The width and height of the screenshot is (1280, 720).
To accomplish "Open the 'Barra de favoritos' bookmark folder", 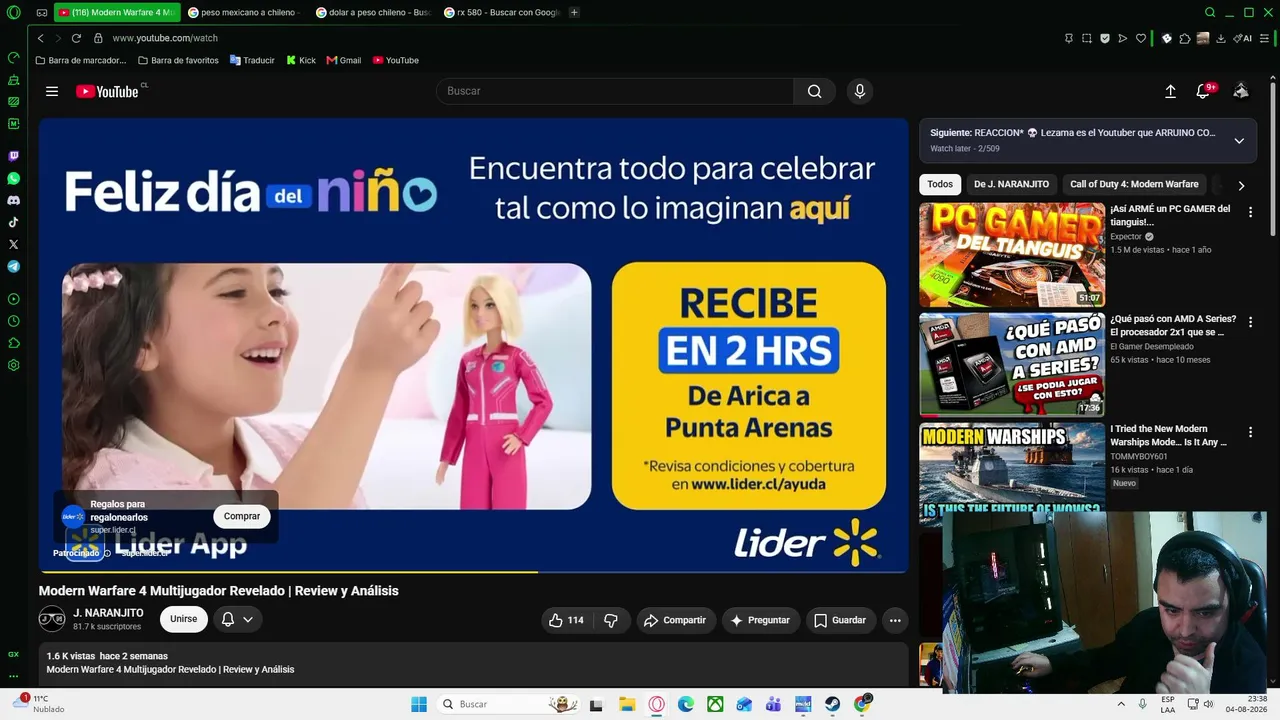I will click(x=178, y=60).
